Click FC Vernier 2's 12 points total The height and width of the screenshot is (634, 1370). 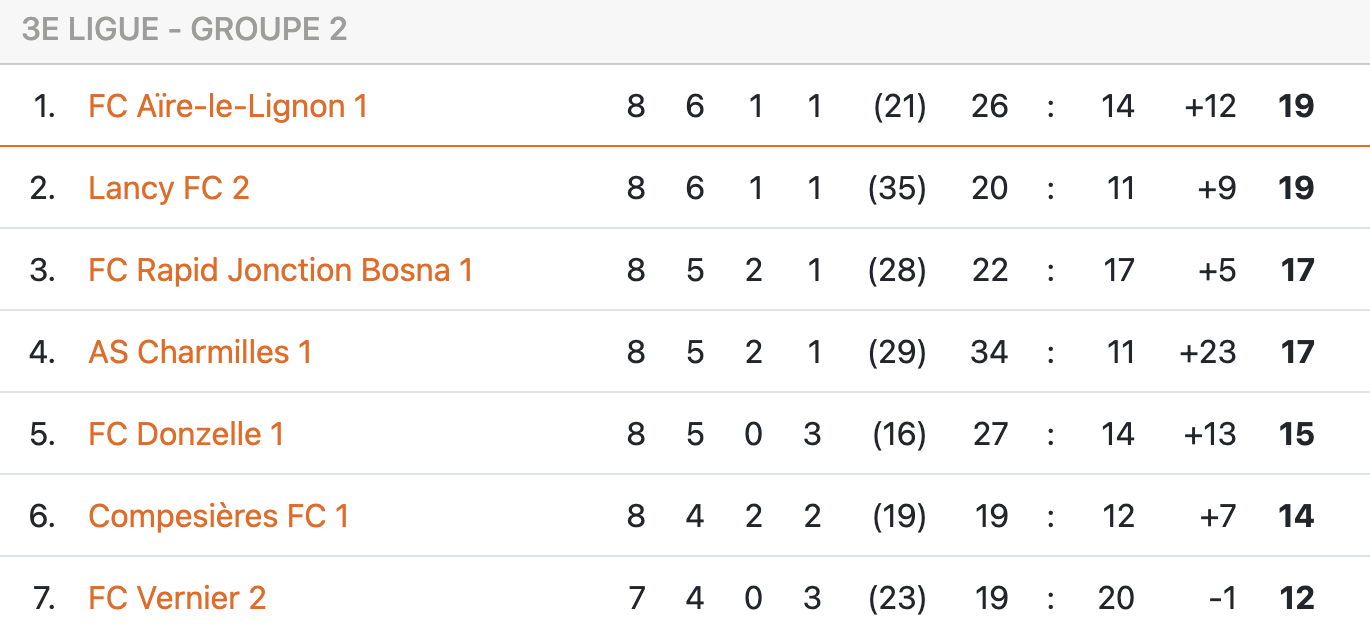pos(1296,598)
